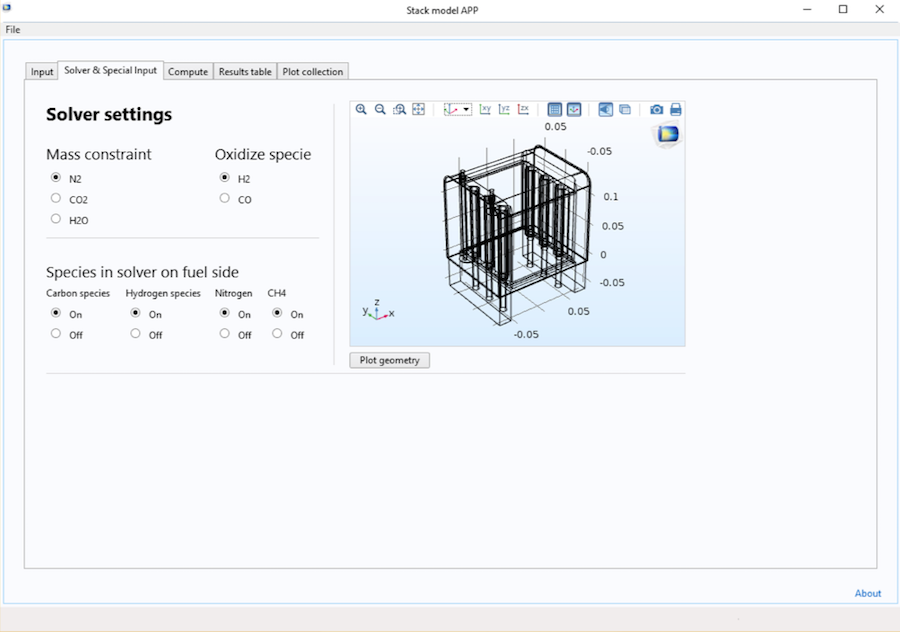Click the xyz axis triad in plot
This screenshot has height=632, width=900.
(378, 311)
